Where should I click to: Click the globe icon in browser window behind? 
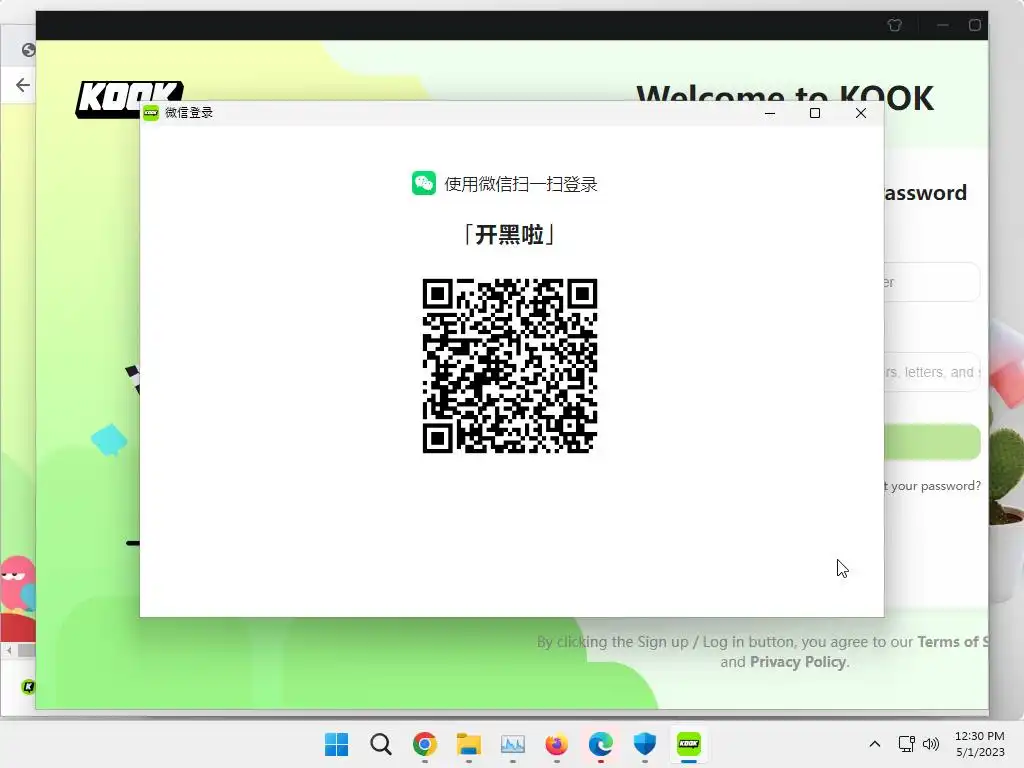(x=28, y=50)
